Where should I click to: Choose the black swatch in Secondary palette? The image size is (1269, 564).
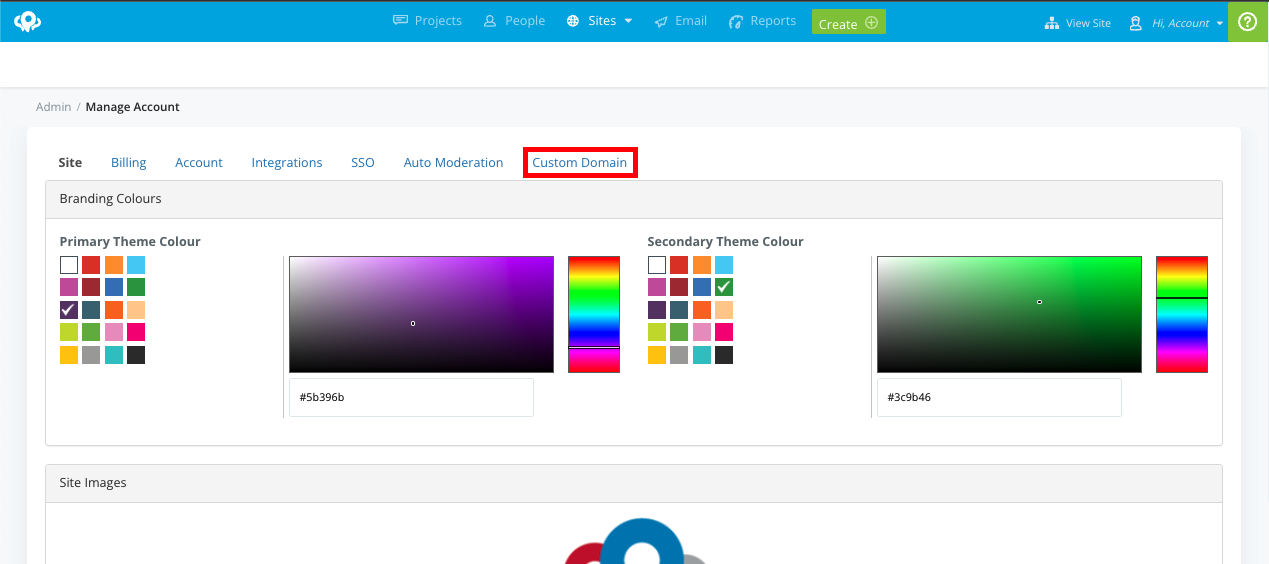pos(724,355)
